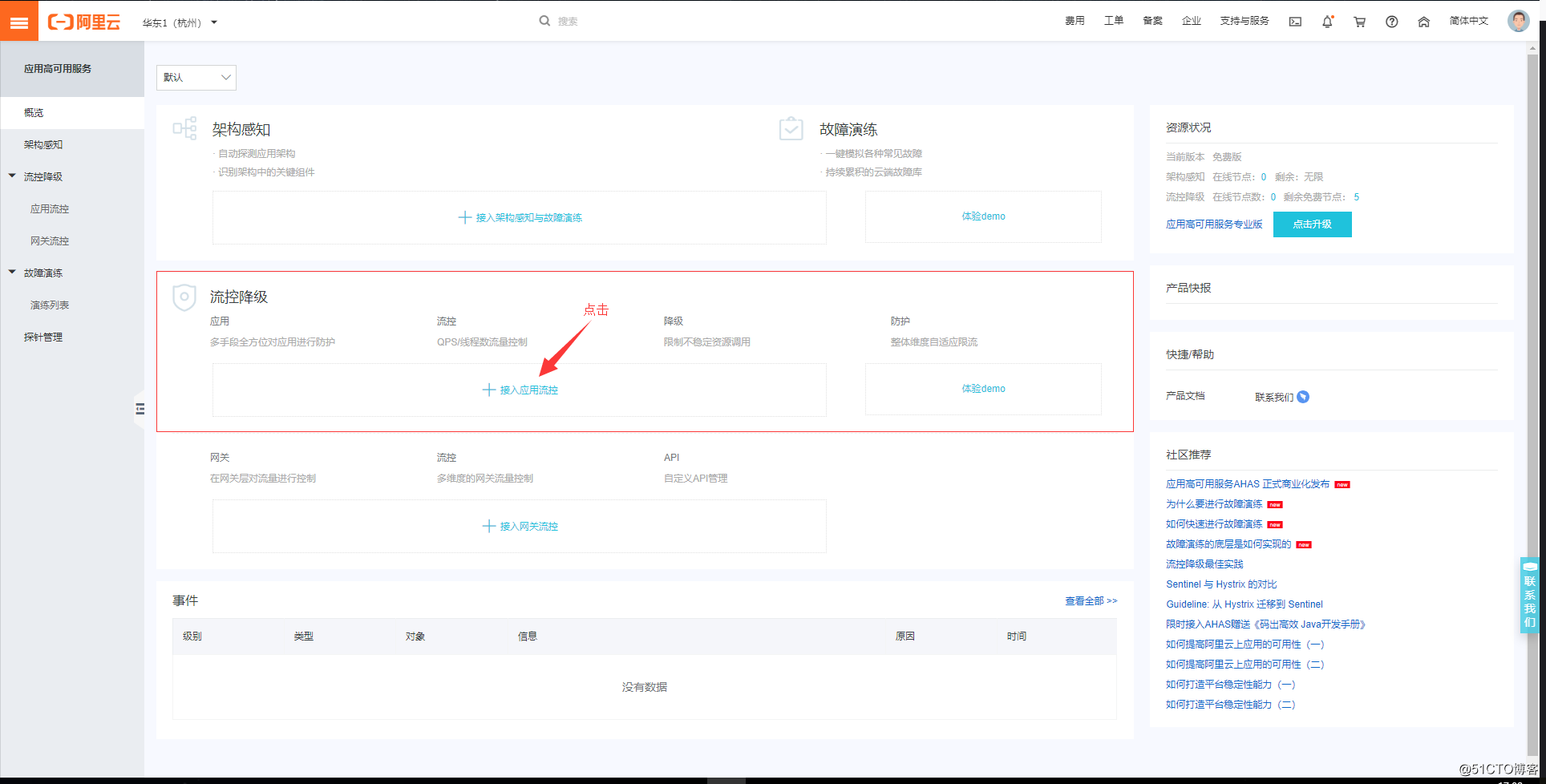This screenshot has height=784, width=1546.
Task: Open the 联系我们 link in 快捷/帮助
Action: point(1274,397)
